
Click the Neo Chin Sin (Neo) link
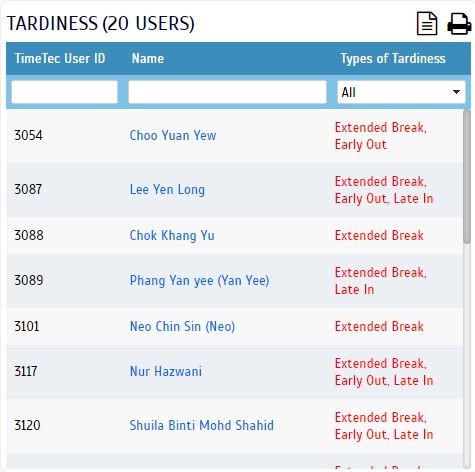pyautogui.click(x=182, y=326)
